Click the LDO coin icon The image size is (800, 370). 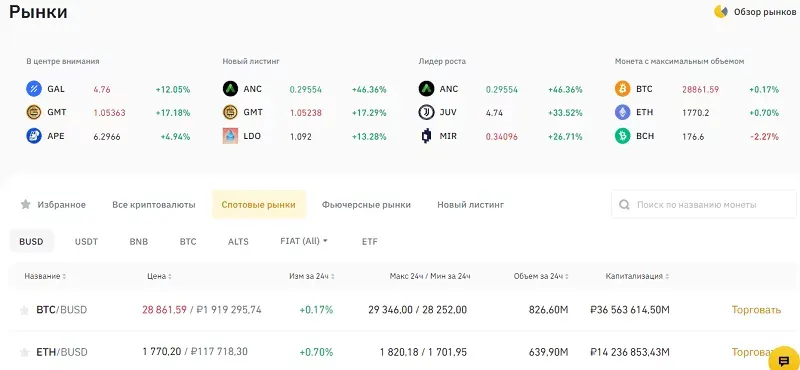click(x=231, y=136)
